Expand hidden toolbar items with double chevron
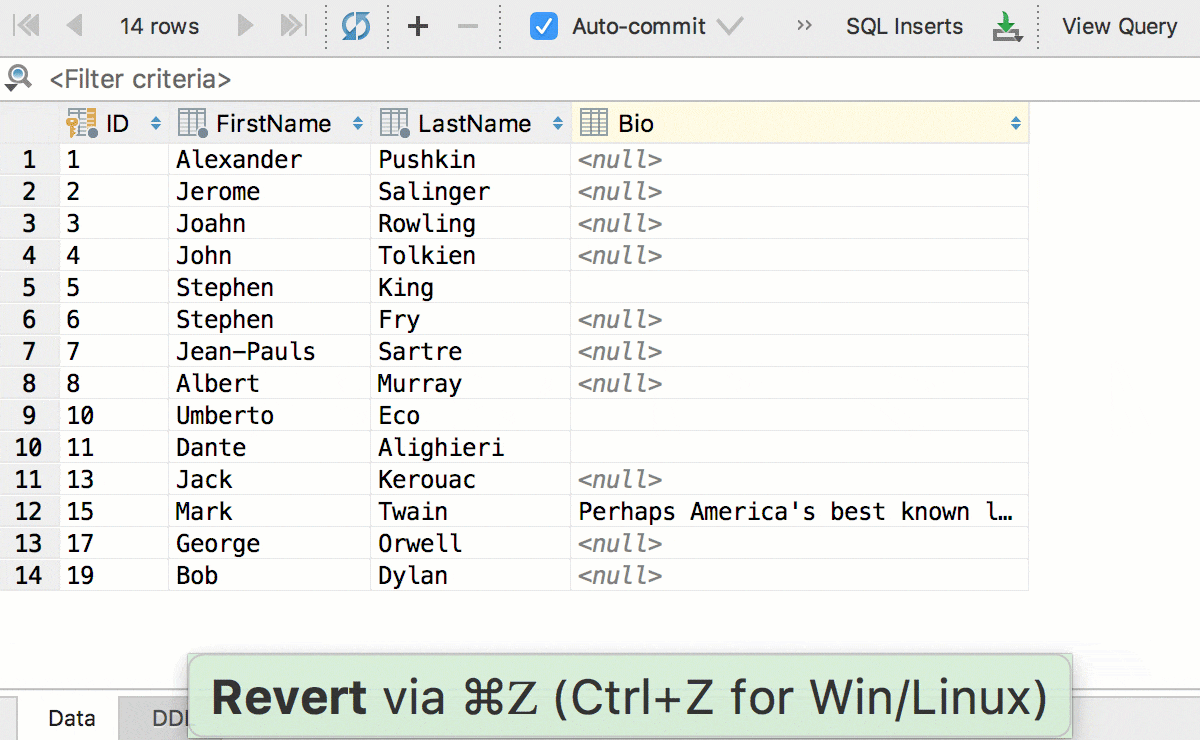 804,27
